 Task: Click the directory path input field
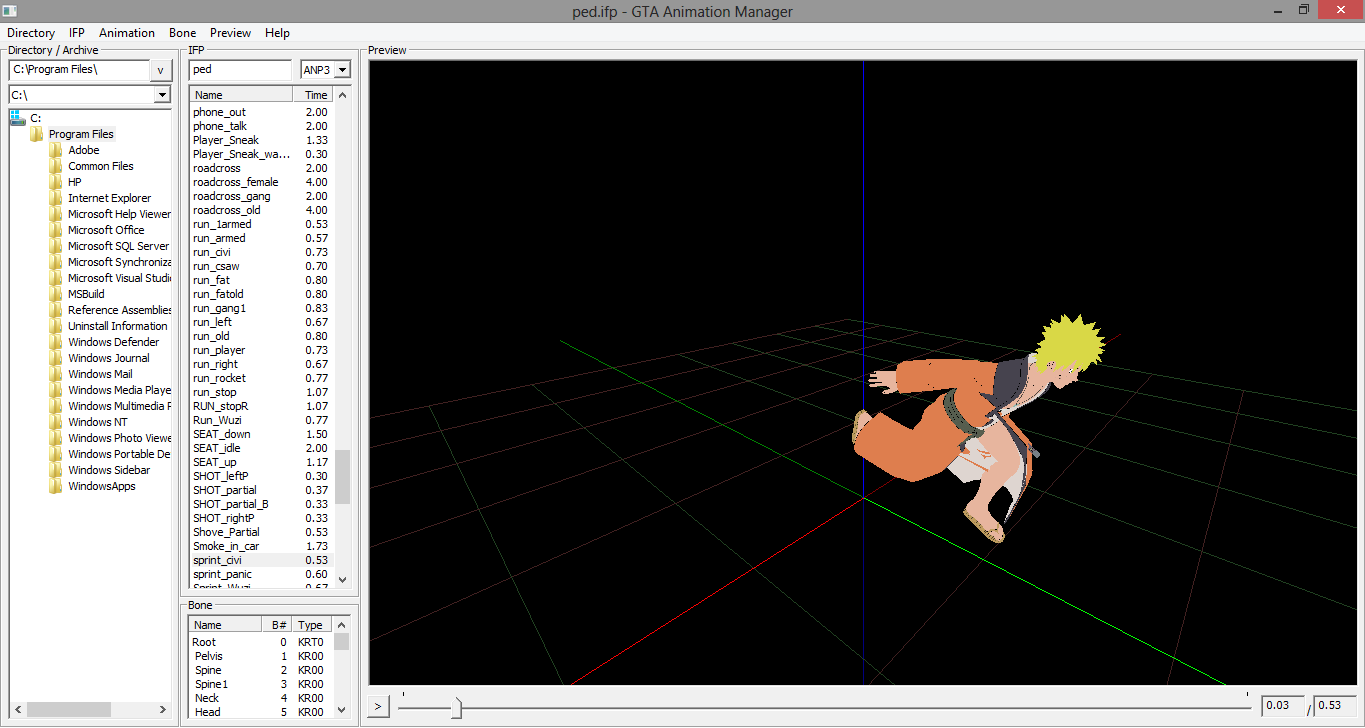coord(79,70)
